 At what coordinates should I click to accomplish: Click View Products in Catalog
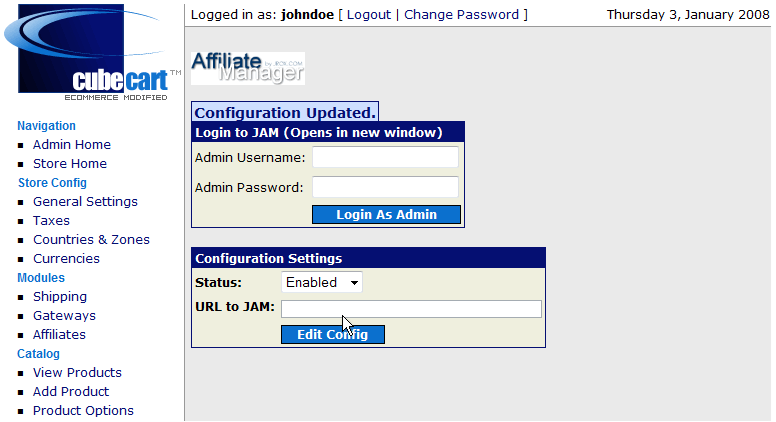(77, 373)
